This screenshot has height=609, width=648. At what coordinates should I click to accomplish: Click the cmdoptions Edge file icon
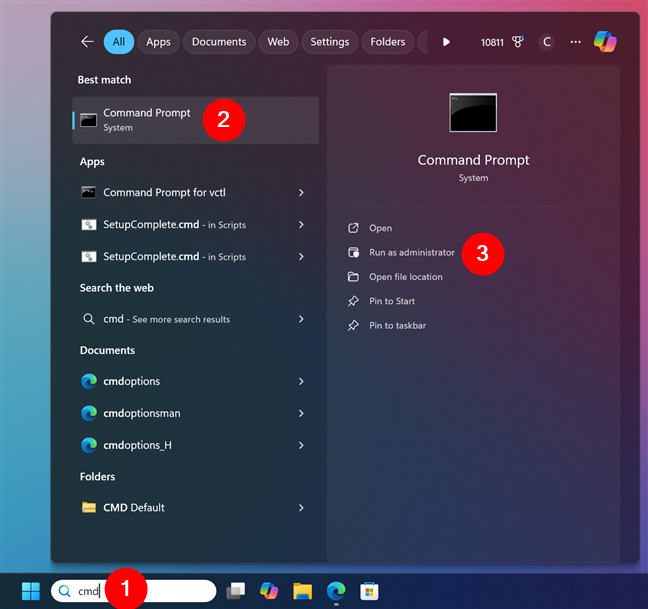(88, 381)
